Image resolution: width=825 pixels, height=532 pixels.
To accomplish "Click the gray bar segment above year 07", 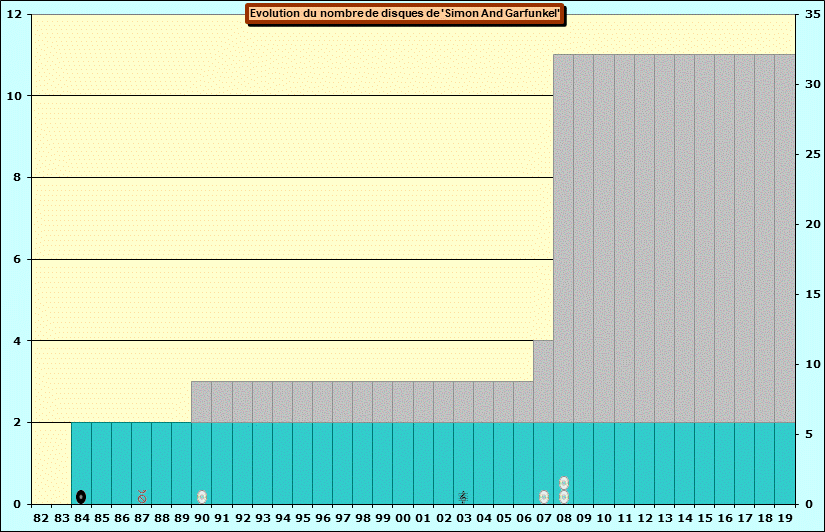I will (x=543, y=381).
